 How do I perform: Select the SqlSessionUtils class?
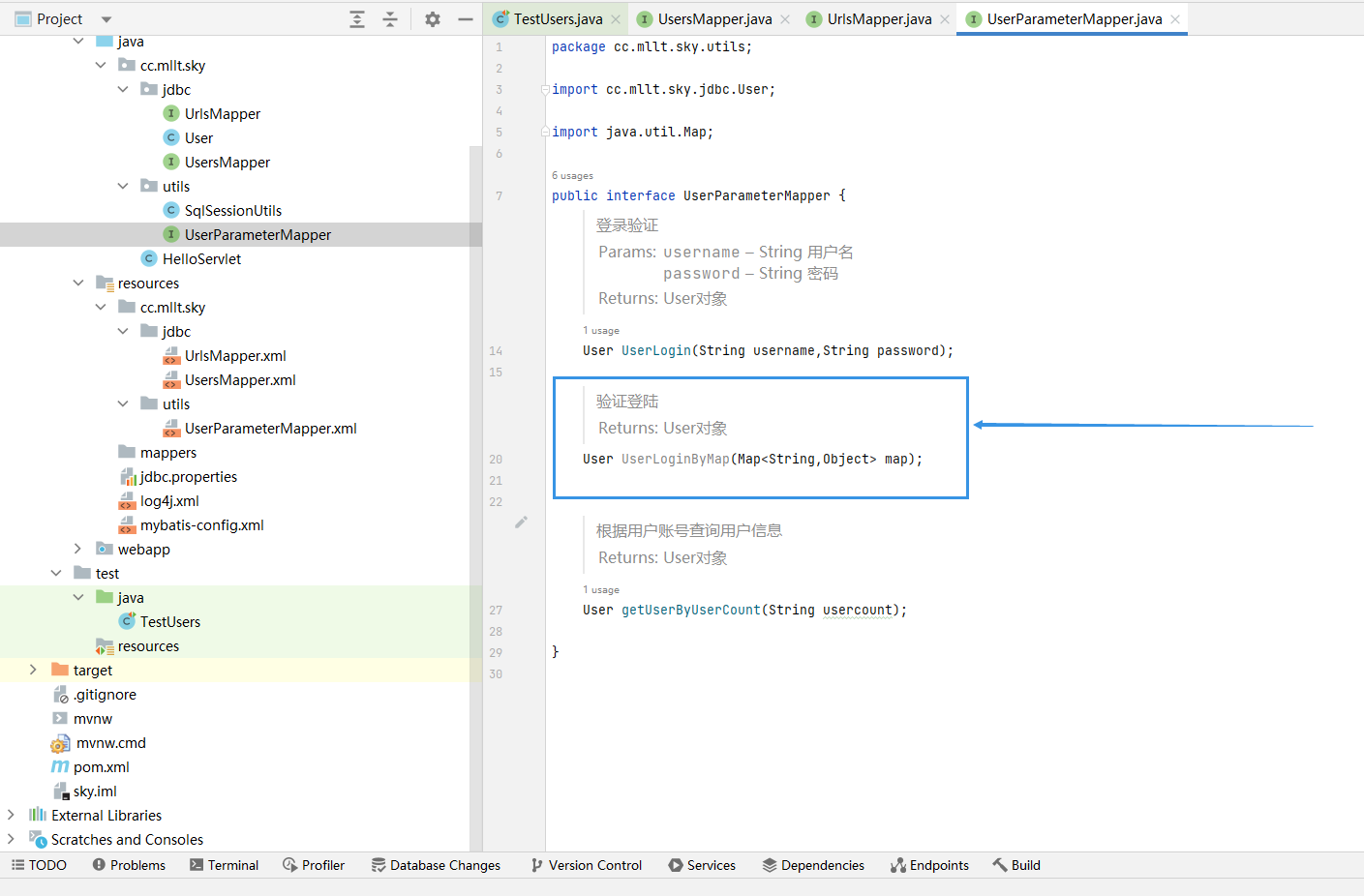[x=232, y=210]
